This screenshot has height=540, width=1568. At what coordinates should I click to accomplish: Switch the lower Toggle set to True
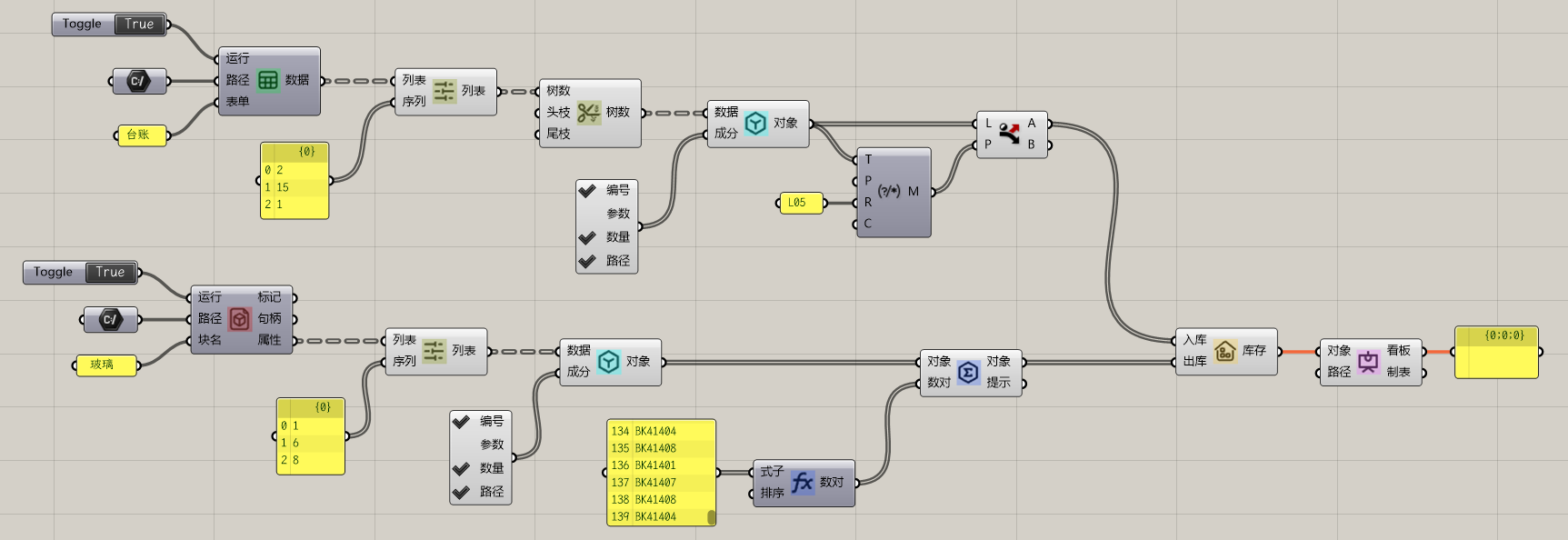[110, 272]
